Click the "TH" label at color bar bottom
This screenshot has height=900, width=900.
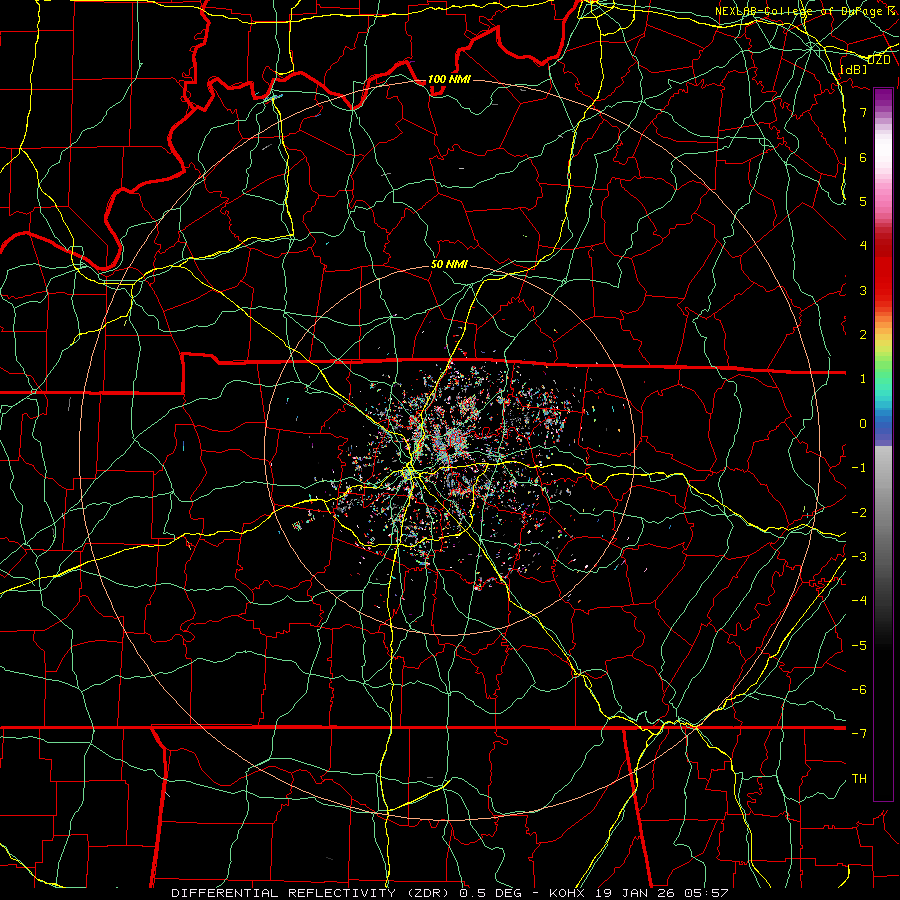pos(859,778)
